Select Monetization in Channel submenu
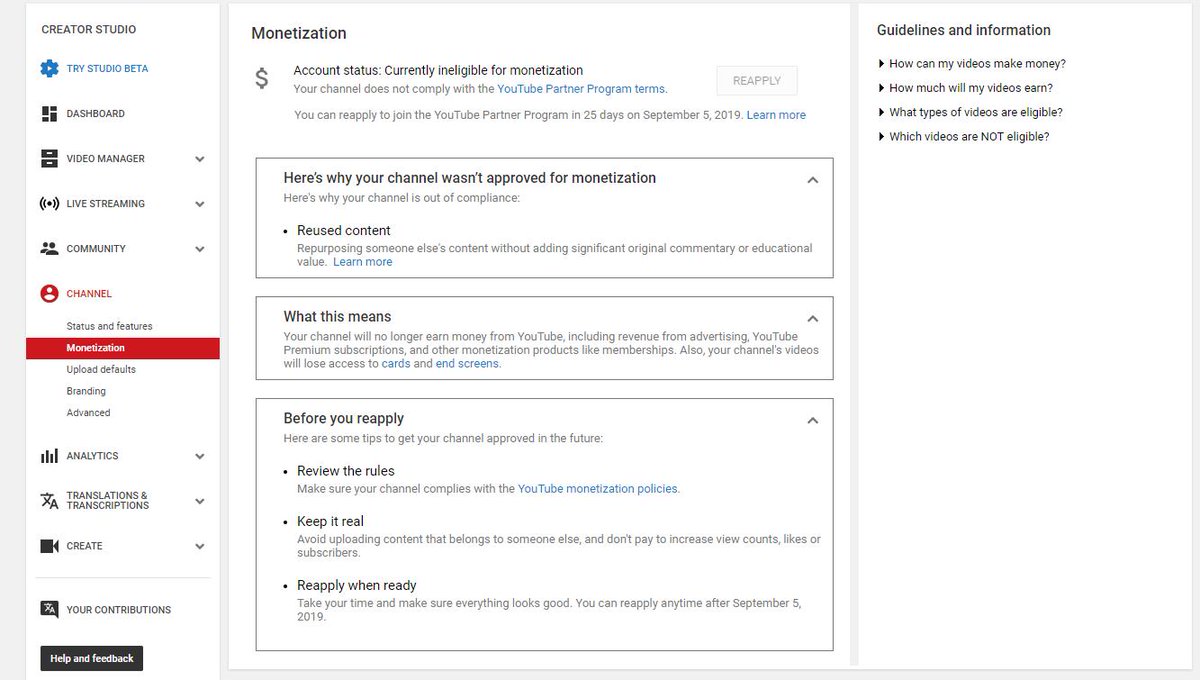This screenshot has width=1200, height=680. point(123,348)
